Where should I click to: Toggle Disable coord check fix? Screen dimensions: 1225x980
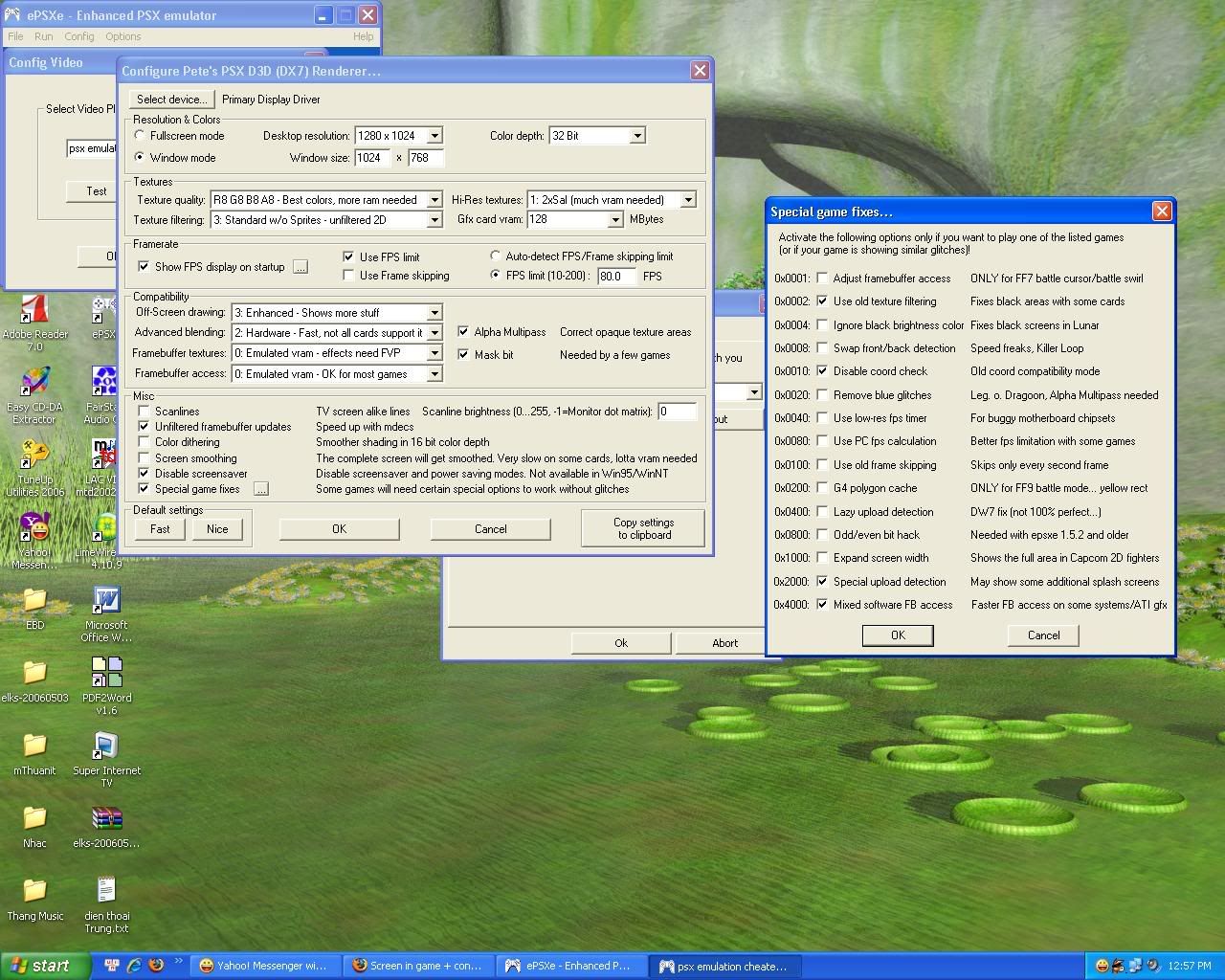tap(822, 371)
